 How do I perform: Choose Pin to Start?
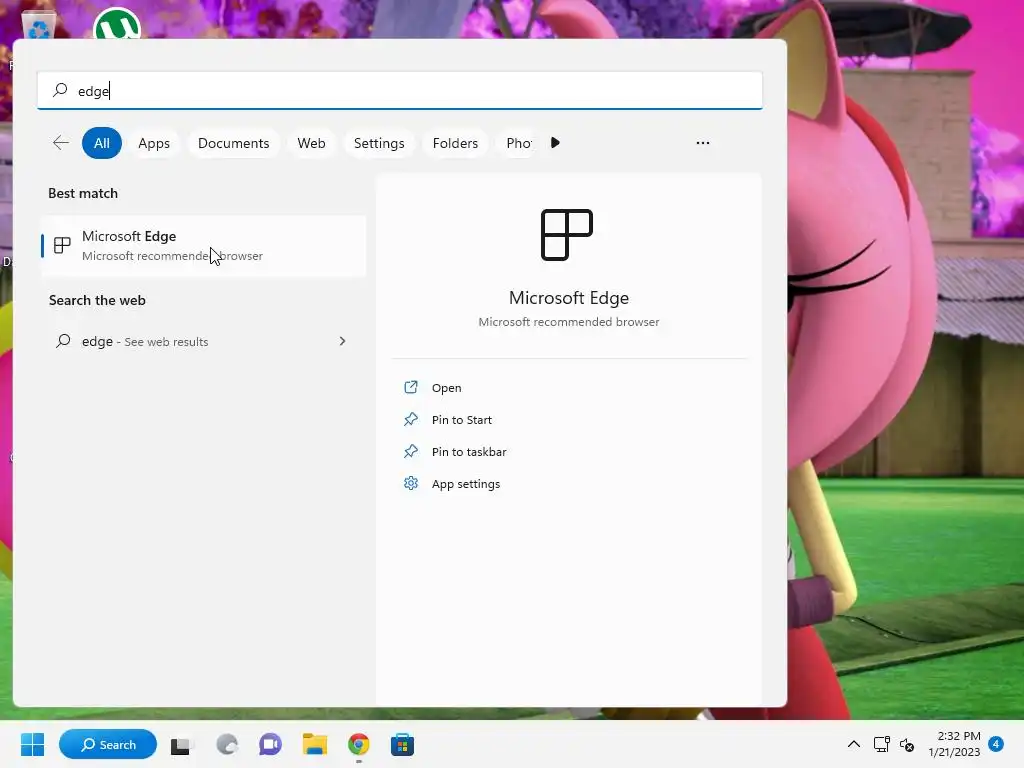click(462, 420)
